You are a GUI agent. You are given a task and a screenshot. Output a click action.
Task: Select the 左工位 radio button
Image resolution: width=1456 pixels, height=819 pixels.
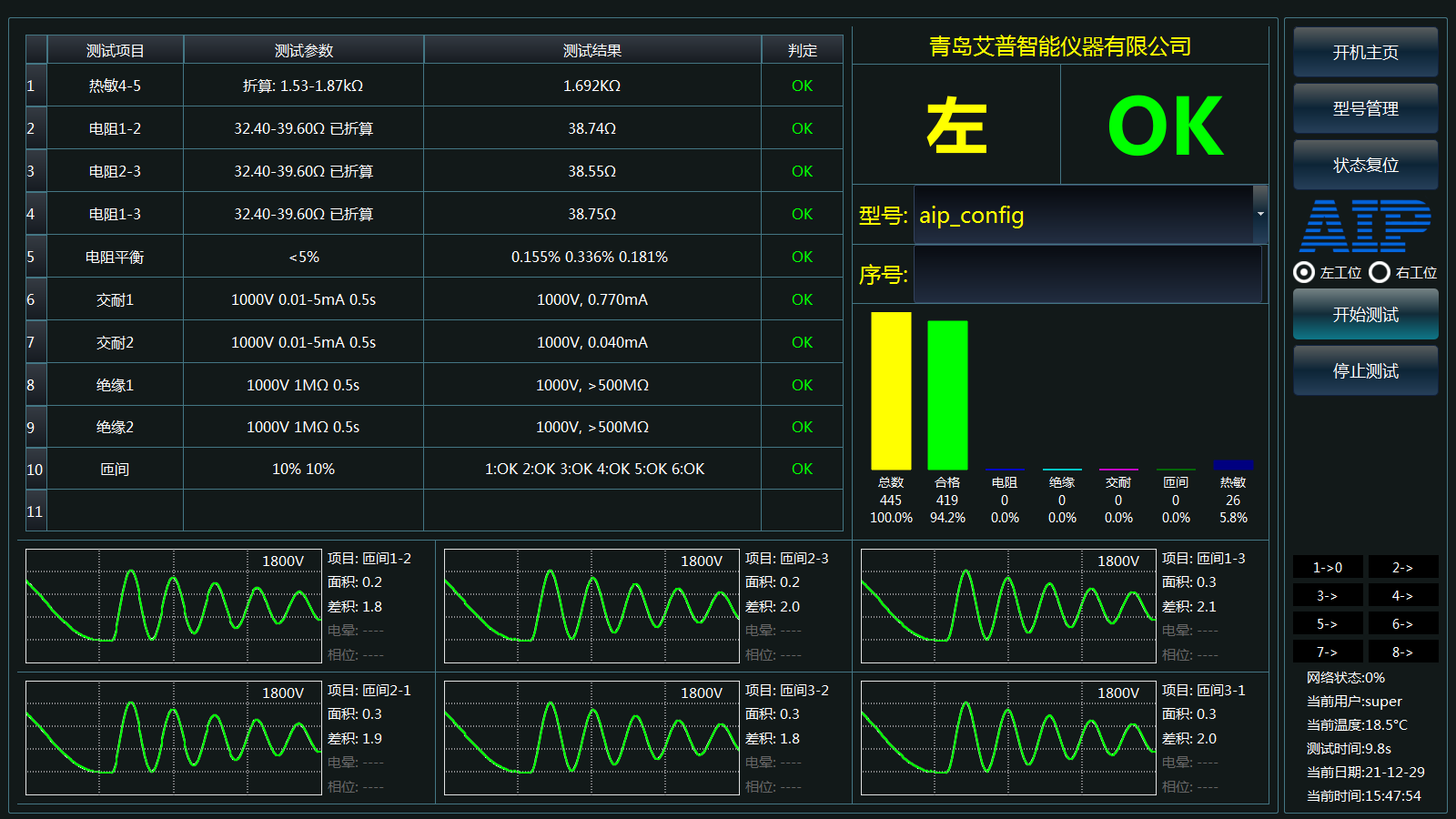pyautogui.click(x=1306, y=273)
